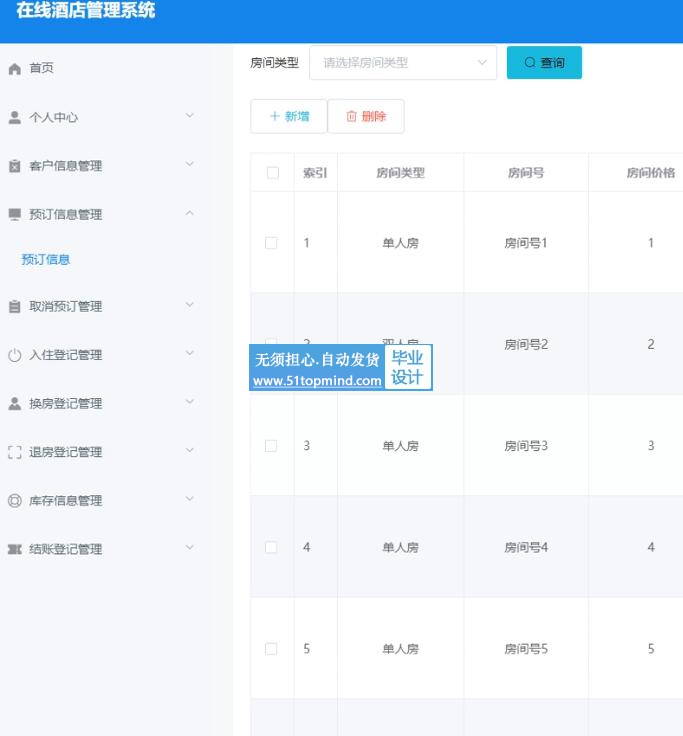Image resolution: width=683 pixels, height=736 pixels.
Task: Collapse the 预订信息管理 menu chevron
Action: (190, 214)
